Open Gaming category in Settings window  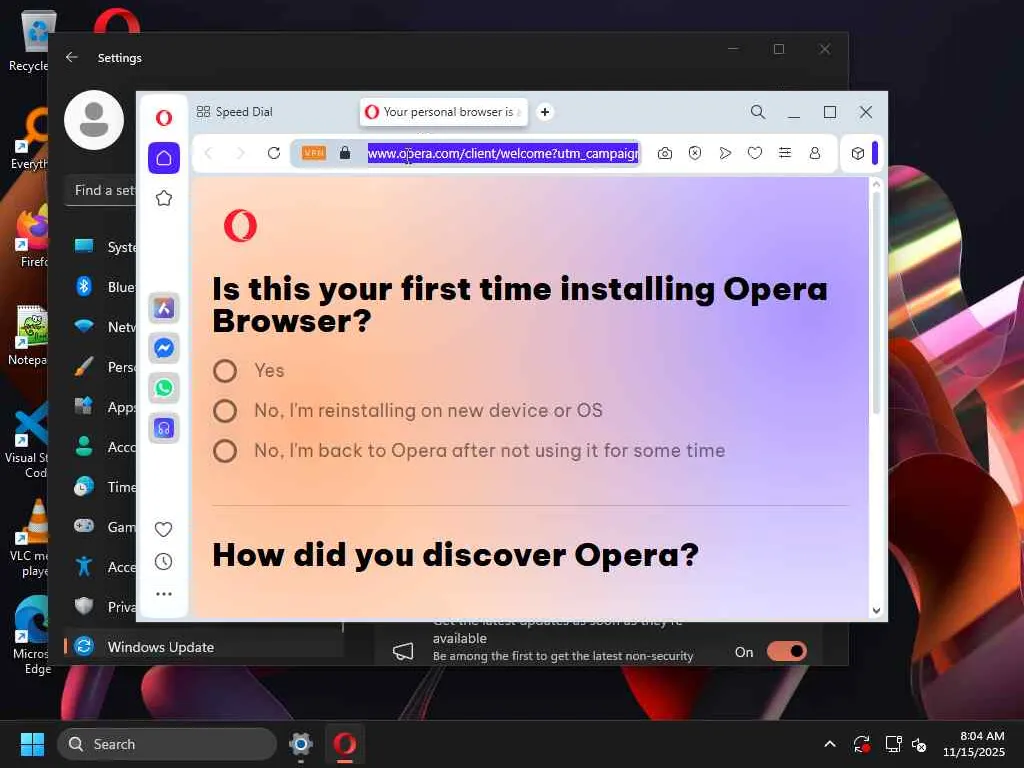click(104, 526)
